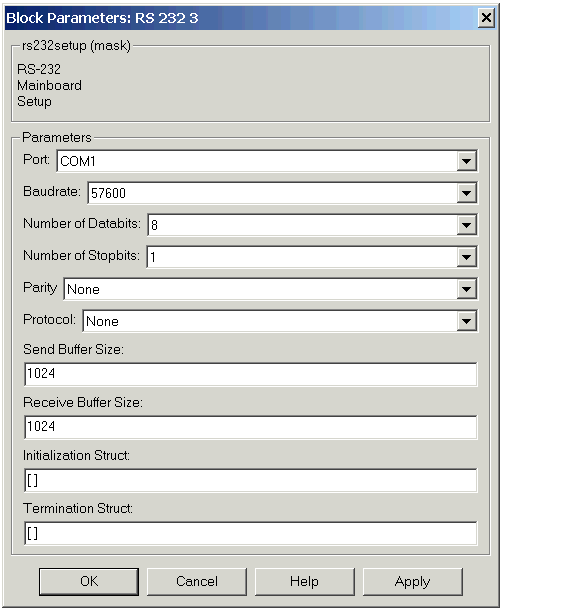Click the Parity None combo box
The height and width of the screenshot is (611, 580).
tap(271, 289)
